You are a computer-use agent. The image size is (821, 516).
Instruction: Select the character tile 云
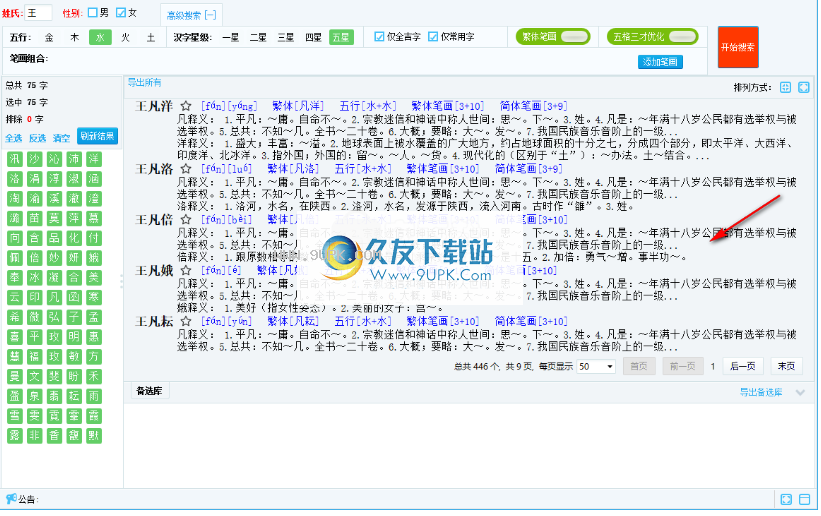(15, 297)
